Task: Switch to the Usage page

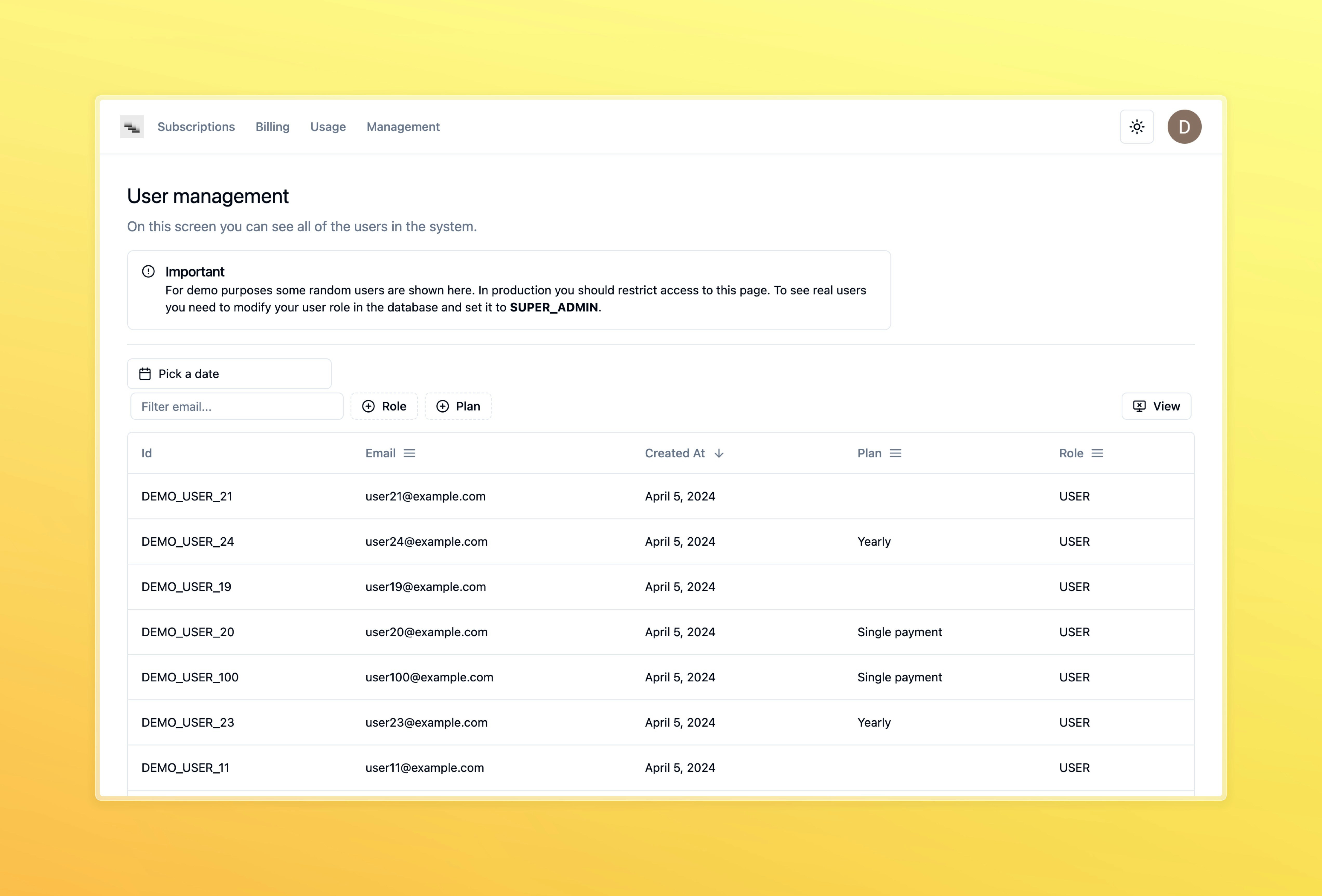Action: tap(328, 127)
